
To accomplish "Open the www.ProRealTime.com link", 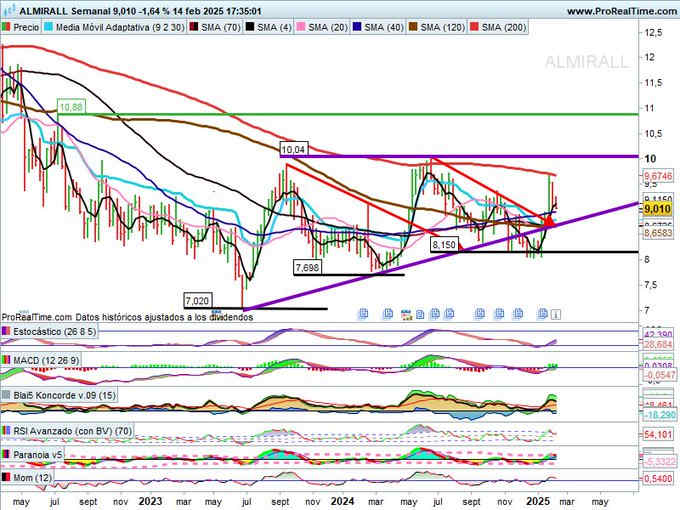I will [623, 11].
